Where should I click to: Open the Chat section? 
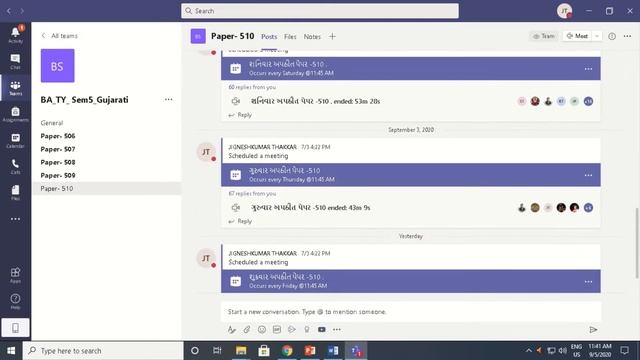pyautogui.click(x=16, y=62)
